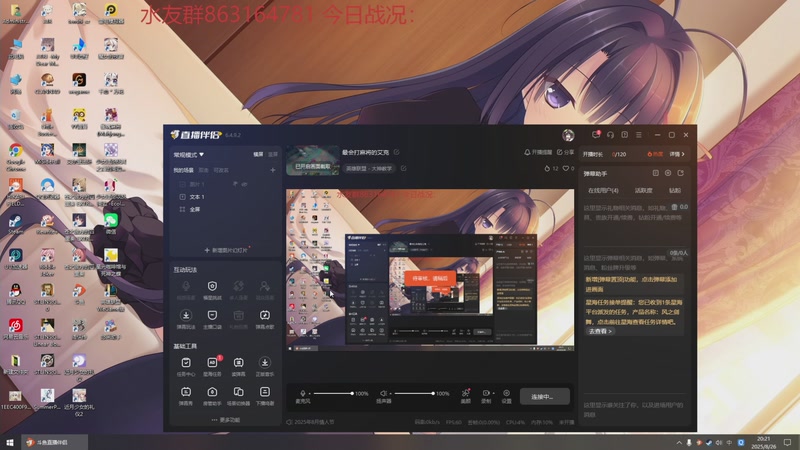Open Steam desktop shortcut
Viewport: 800px width, 450px height.
pyautogui.click(x=15, y=223)
